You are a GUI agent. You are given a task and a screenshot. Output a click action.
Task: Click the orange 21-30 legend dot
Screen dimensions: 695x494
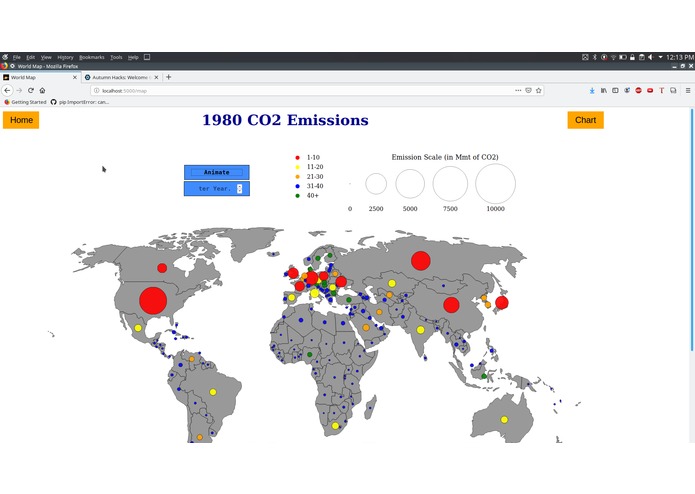[297, 176]
